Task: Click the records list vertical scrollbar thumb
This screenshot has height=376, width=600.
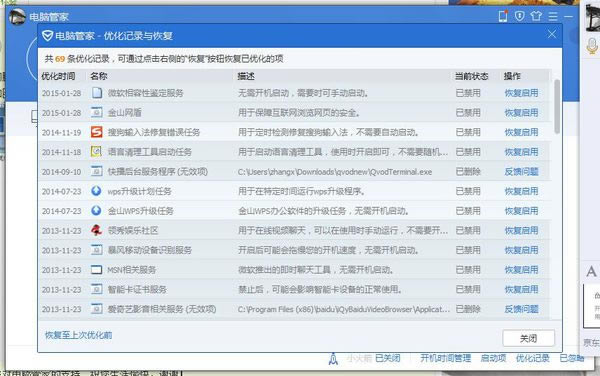Action: tap(557, 106)
